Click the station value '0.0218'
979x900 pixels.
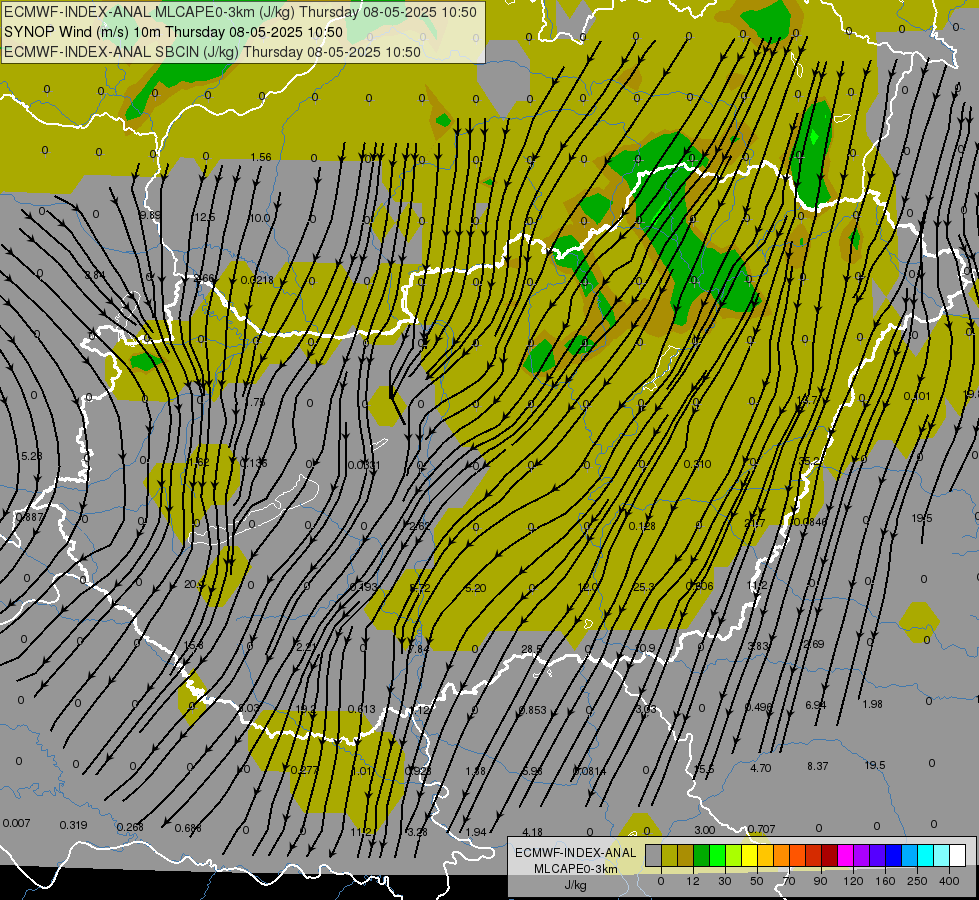point(257,280)
